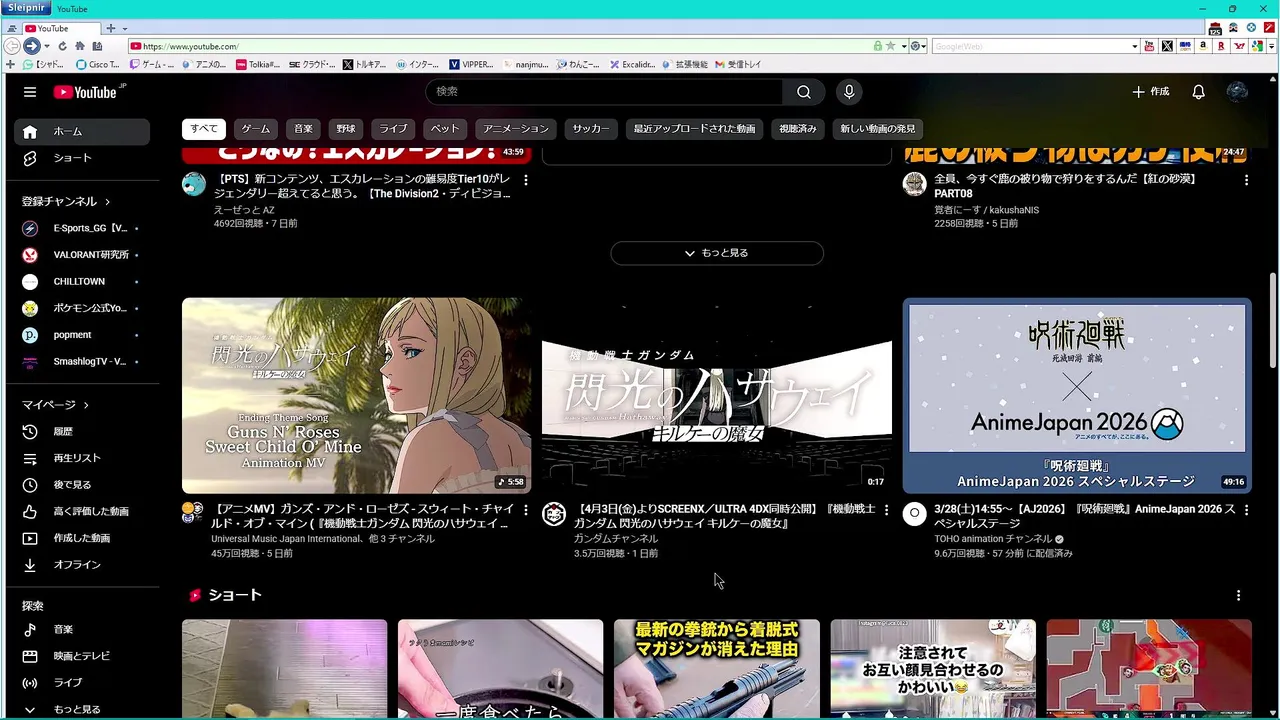Viewport: 1280px width, 720px height.
Task: Open ショート shelf options menu
Action: pyautogui.click(x=1238, y=595)
